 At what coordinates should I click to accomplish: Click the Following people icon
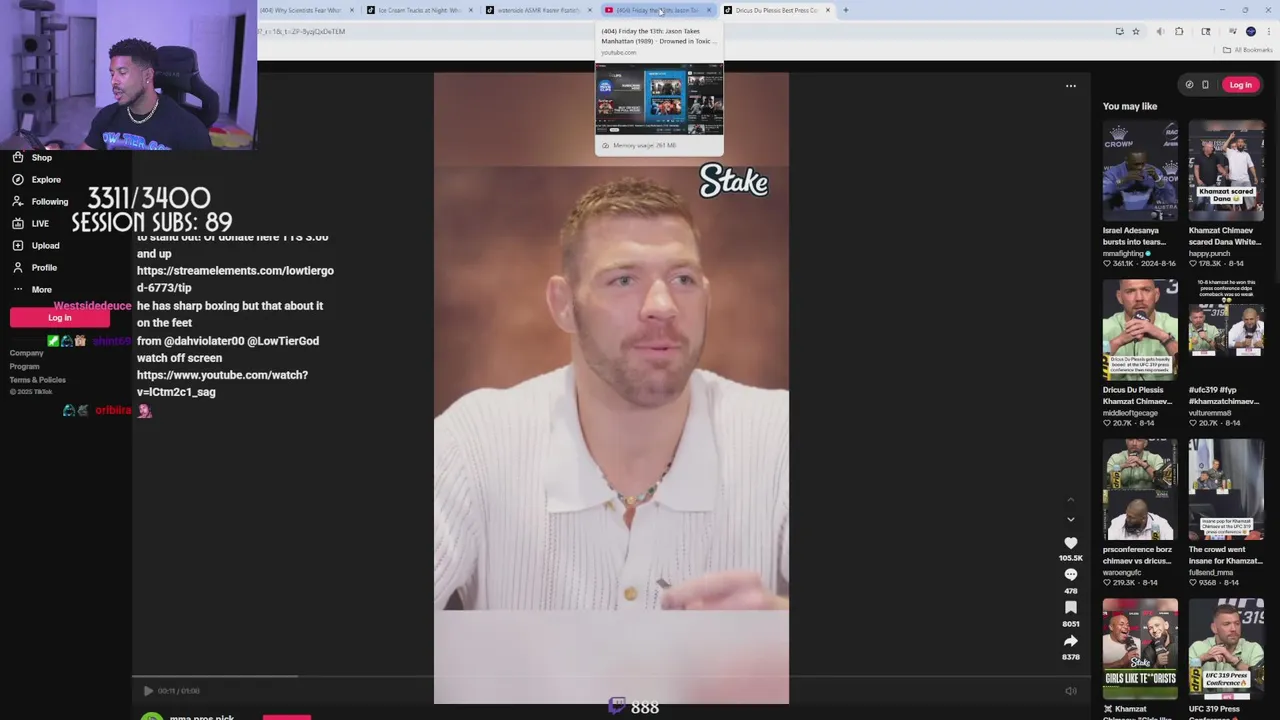pos(18,202)
